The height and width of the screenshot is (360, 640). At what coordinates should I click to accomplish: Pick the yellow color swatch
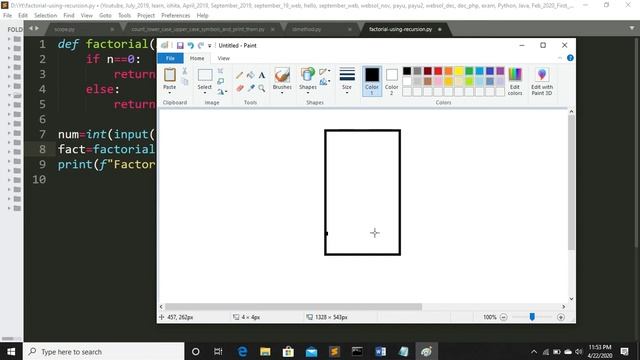[x=459, y=71]
